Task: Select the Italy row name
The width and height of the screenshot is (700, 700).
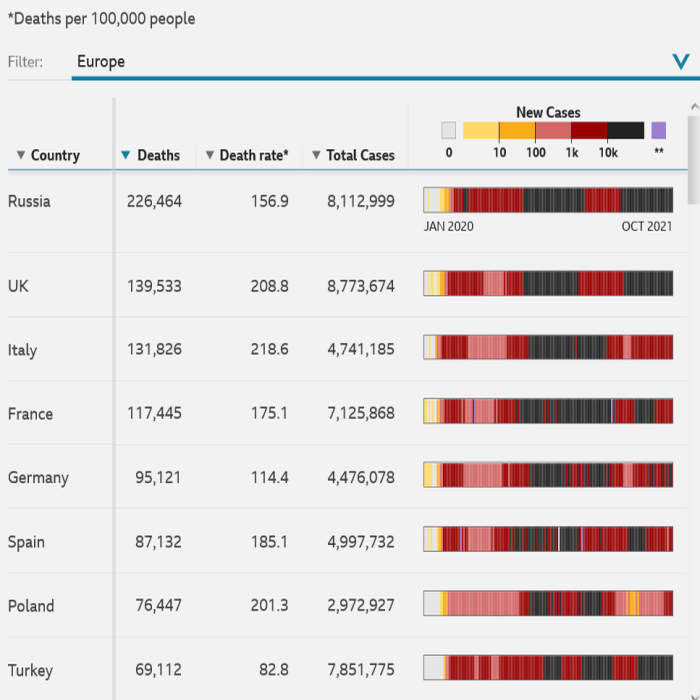Action: [x=22, y=350]
